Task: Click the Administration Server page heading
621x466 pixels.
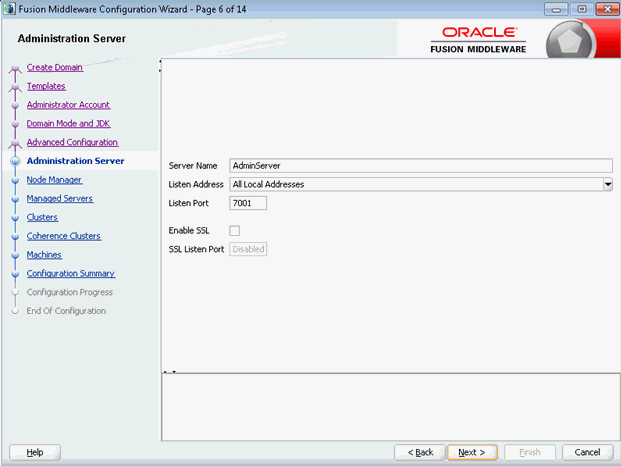Action: coord(72,38)
